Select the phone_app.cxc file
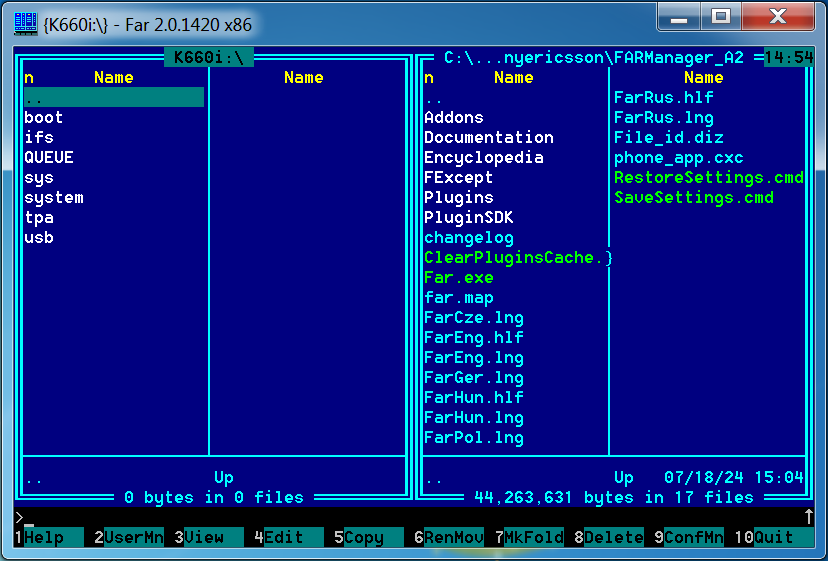828x561 pixels. click(679, 157)
